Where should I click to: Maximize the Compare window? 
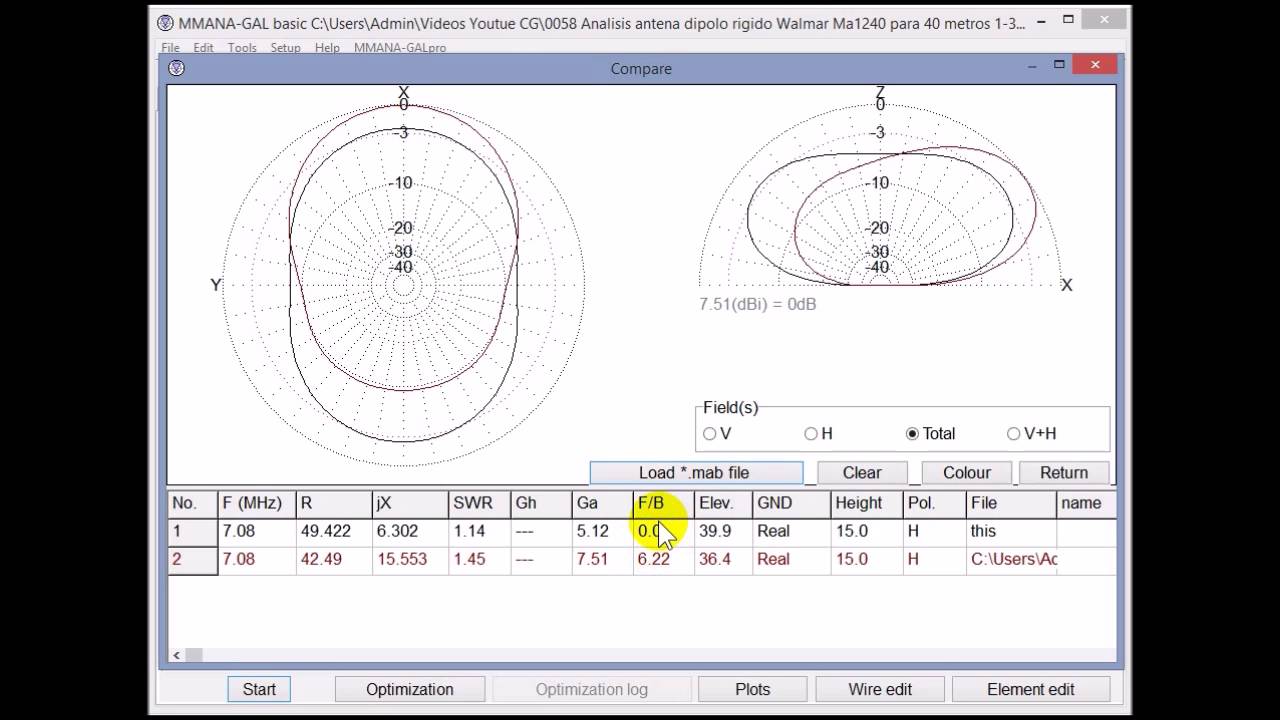(x=1059, y=65)
